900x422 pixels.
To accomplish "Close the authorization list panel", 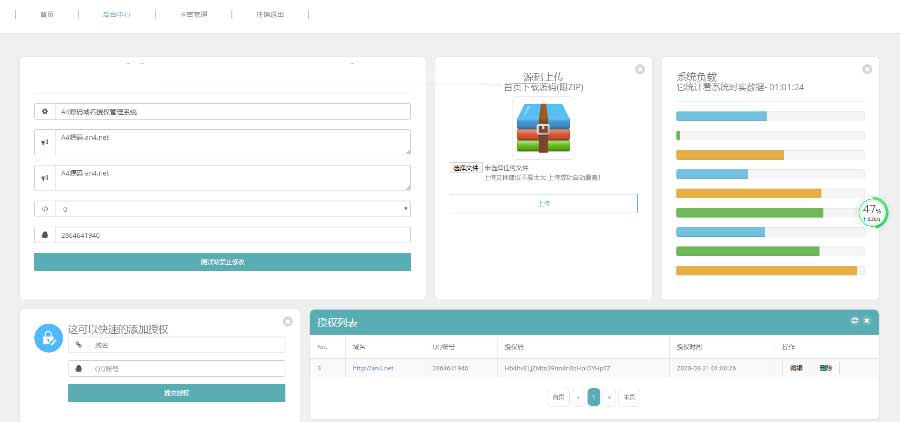I will (867, 321).
